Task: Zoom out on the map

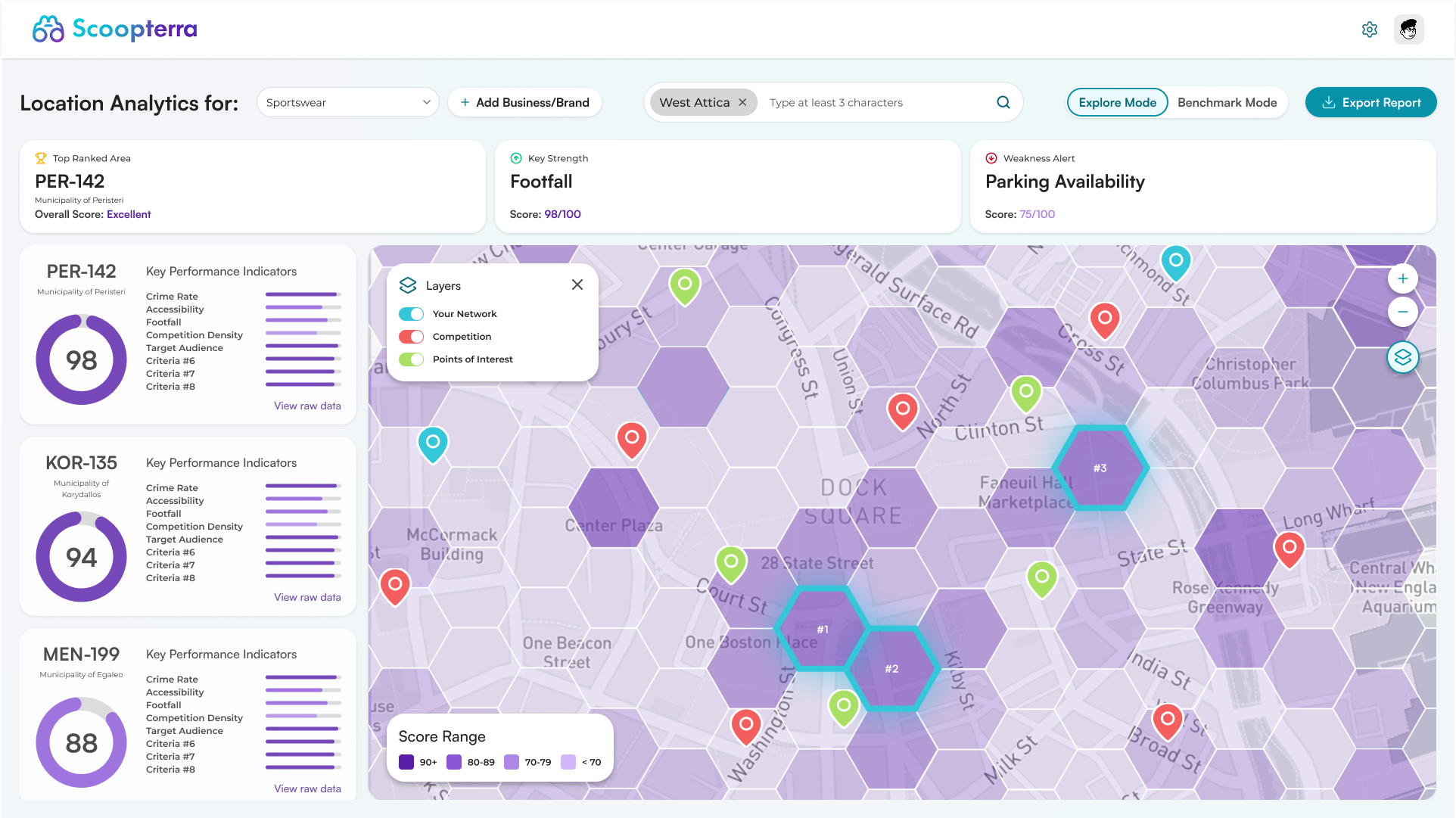Action: click(1402, 312)
